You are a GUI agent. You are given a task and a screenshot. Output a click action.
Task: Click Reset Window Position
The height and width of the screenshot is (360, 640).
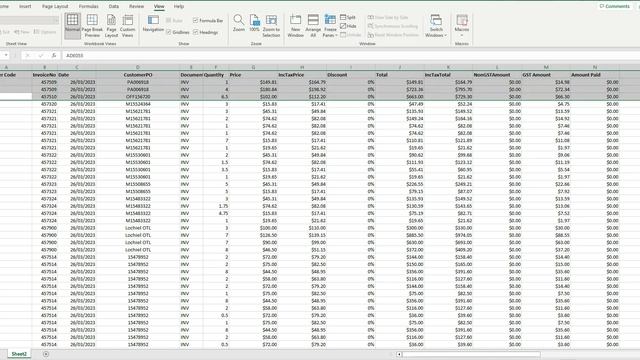pyautogui.click(x=393, y=35)
